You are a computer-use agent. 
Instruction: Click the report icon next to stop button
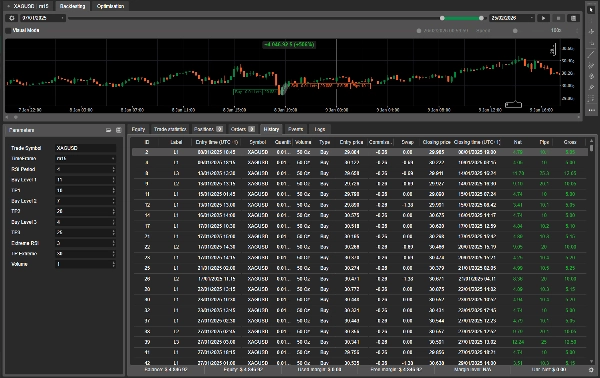573,18
